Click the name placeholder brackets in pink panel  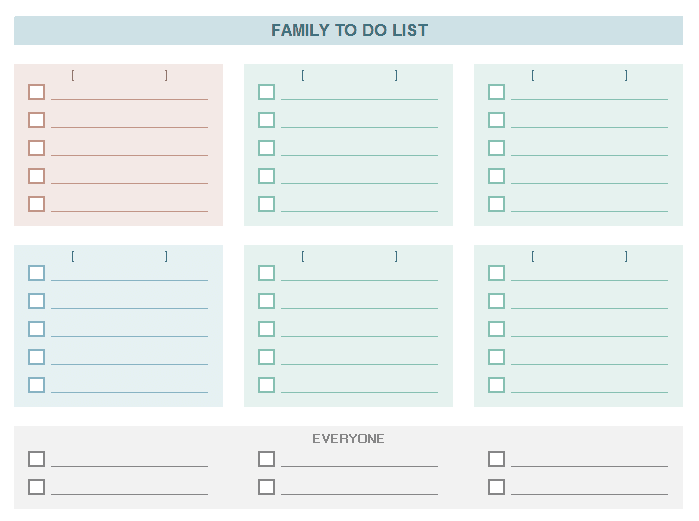click(119, 75)
